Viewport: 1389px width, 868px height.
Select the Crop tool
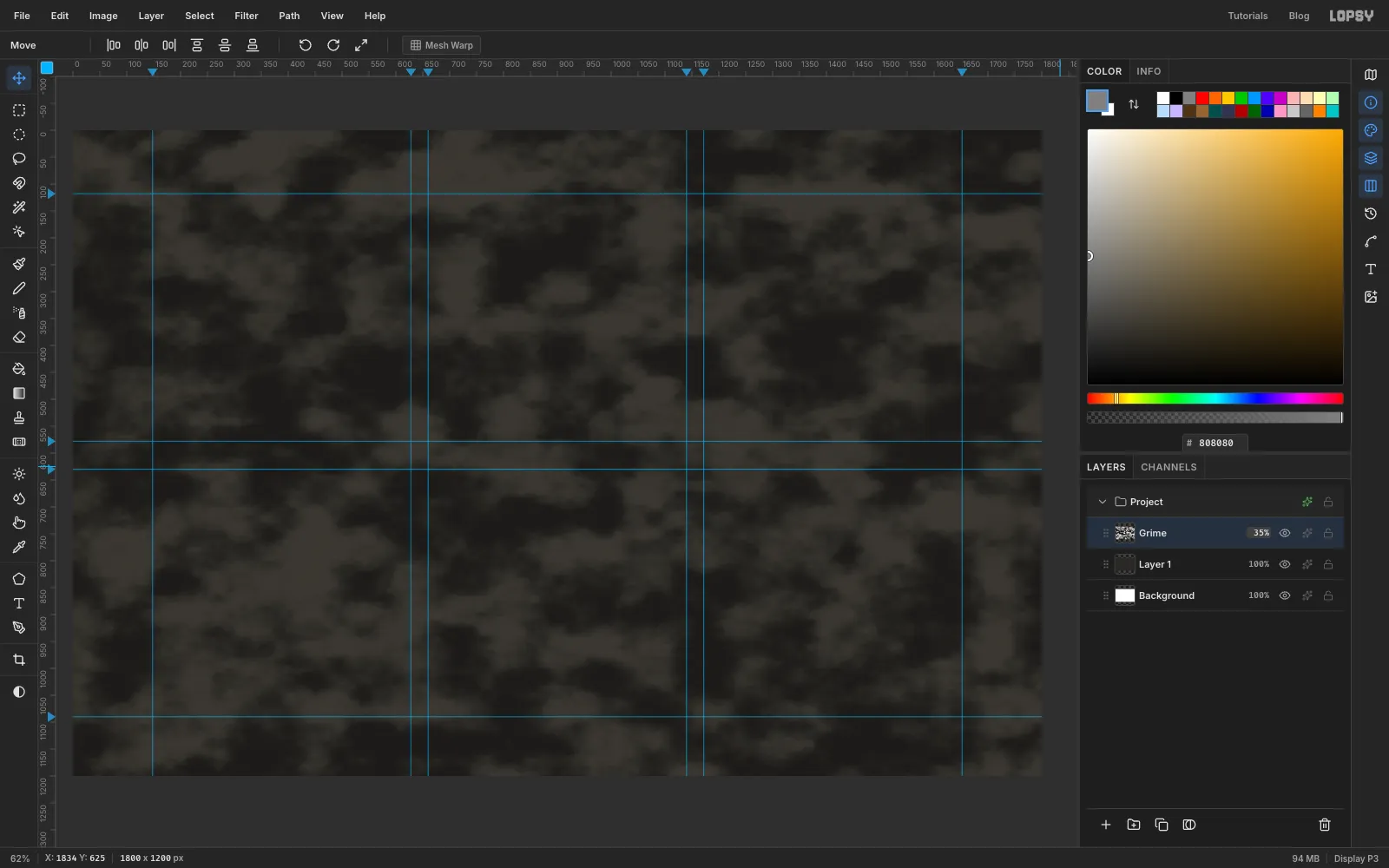click(19, 660)
